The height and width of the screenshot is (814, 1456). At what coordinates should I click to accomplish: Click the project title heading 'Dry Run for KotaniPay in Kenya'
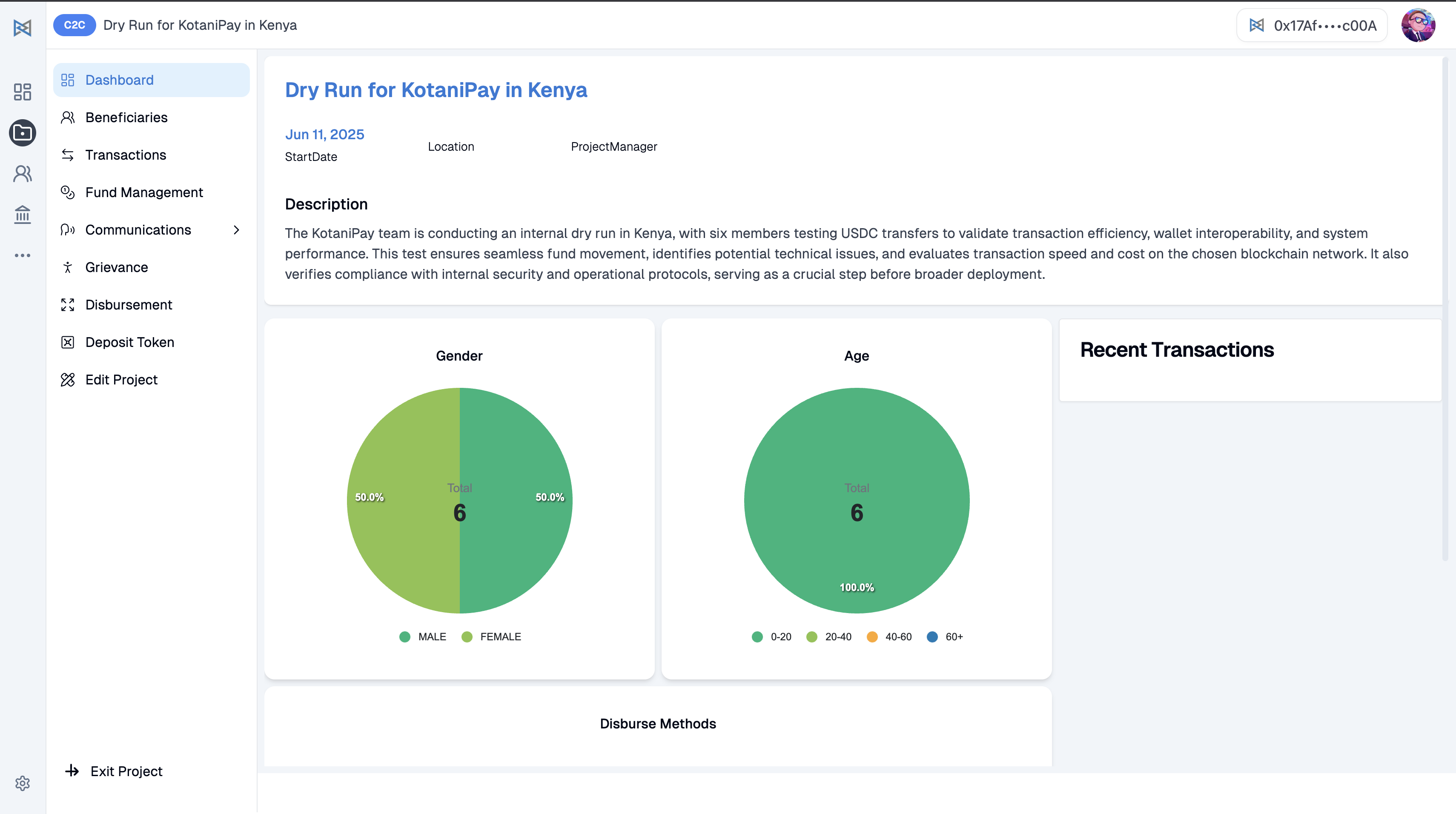pyautogui.click(x=436, y=90)
